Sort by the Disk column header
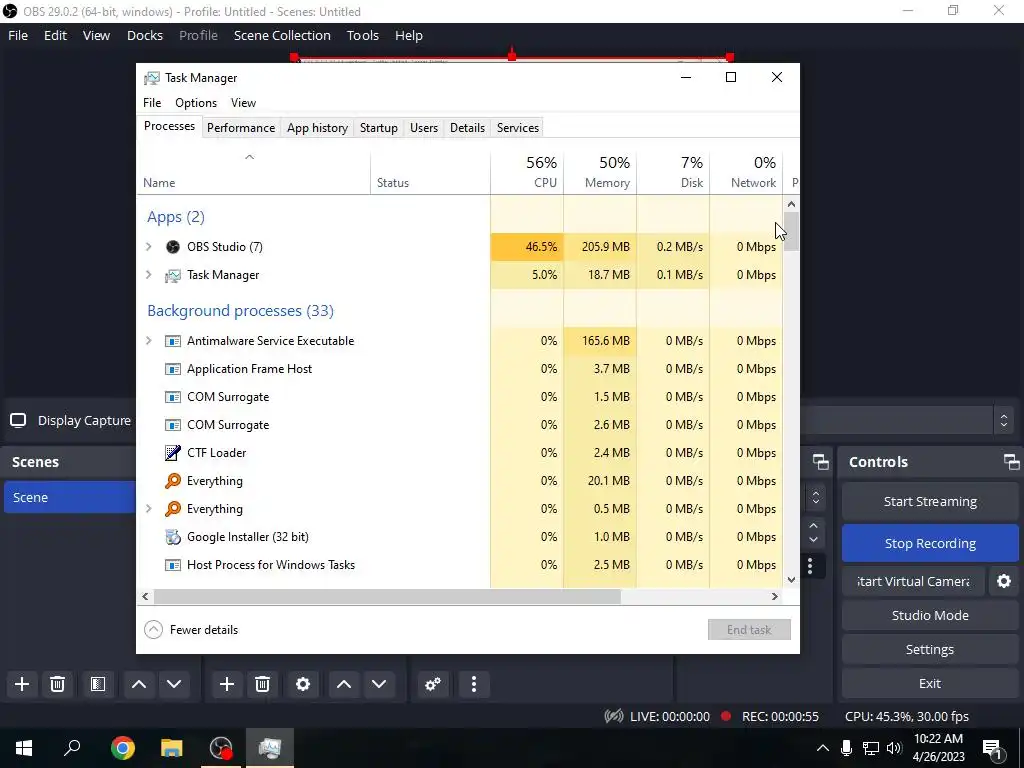The height and width of the screenshot is (768, 1024). pos(673,172)
